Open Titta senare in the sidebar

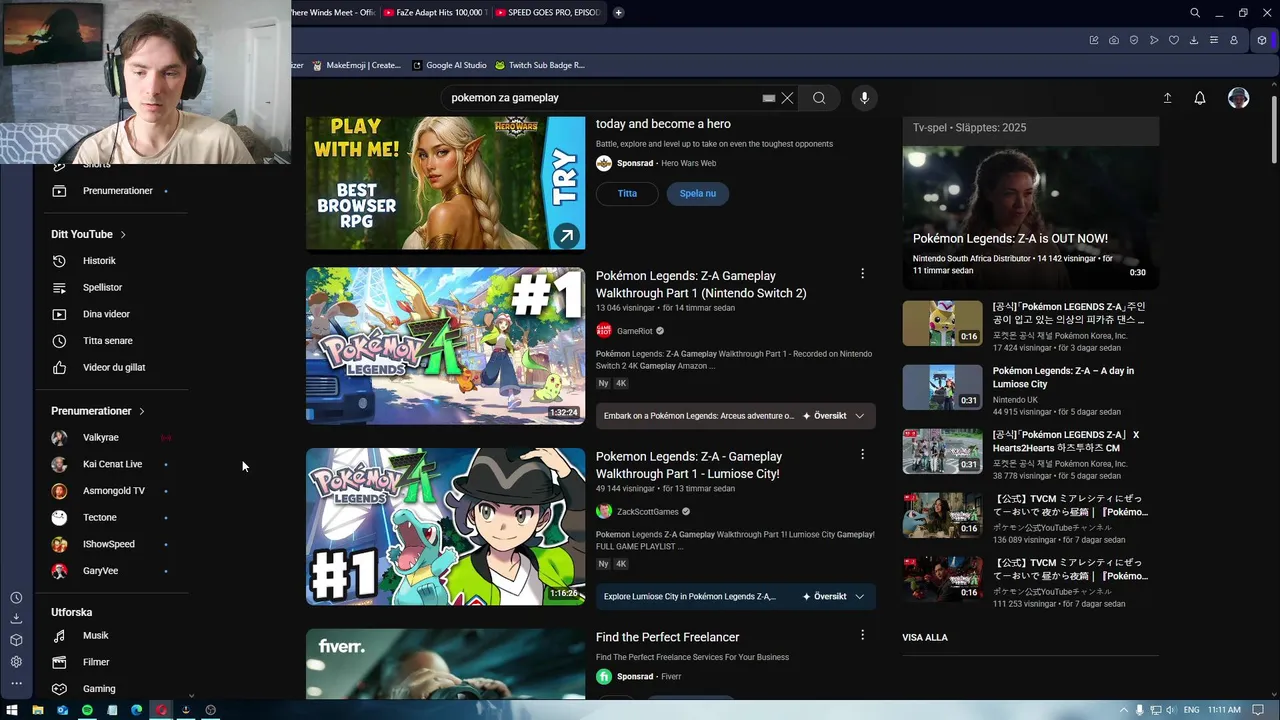(x=112, y=341)
